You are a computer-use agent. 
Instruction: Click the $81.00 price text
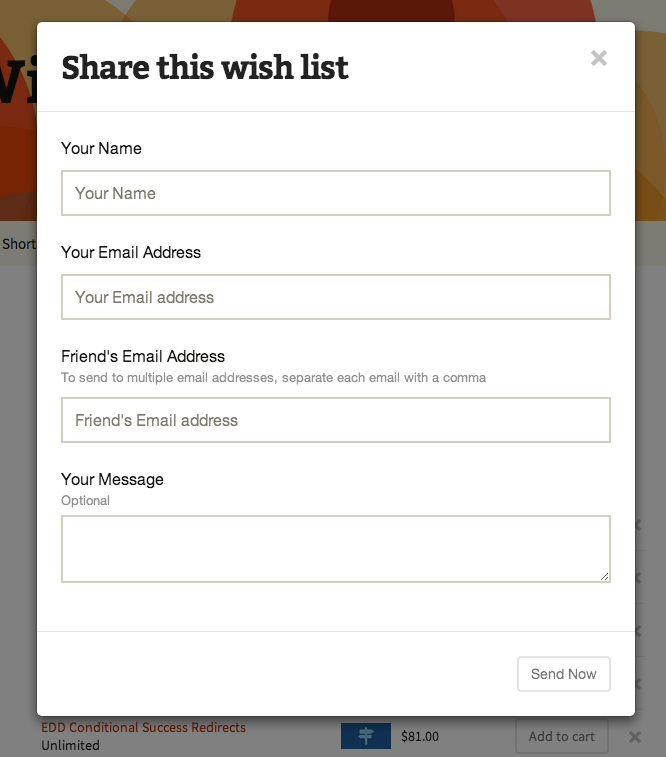click(419, 737)
